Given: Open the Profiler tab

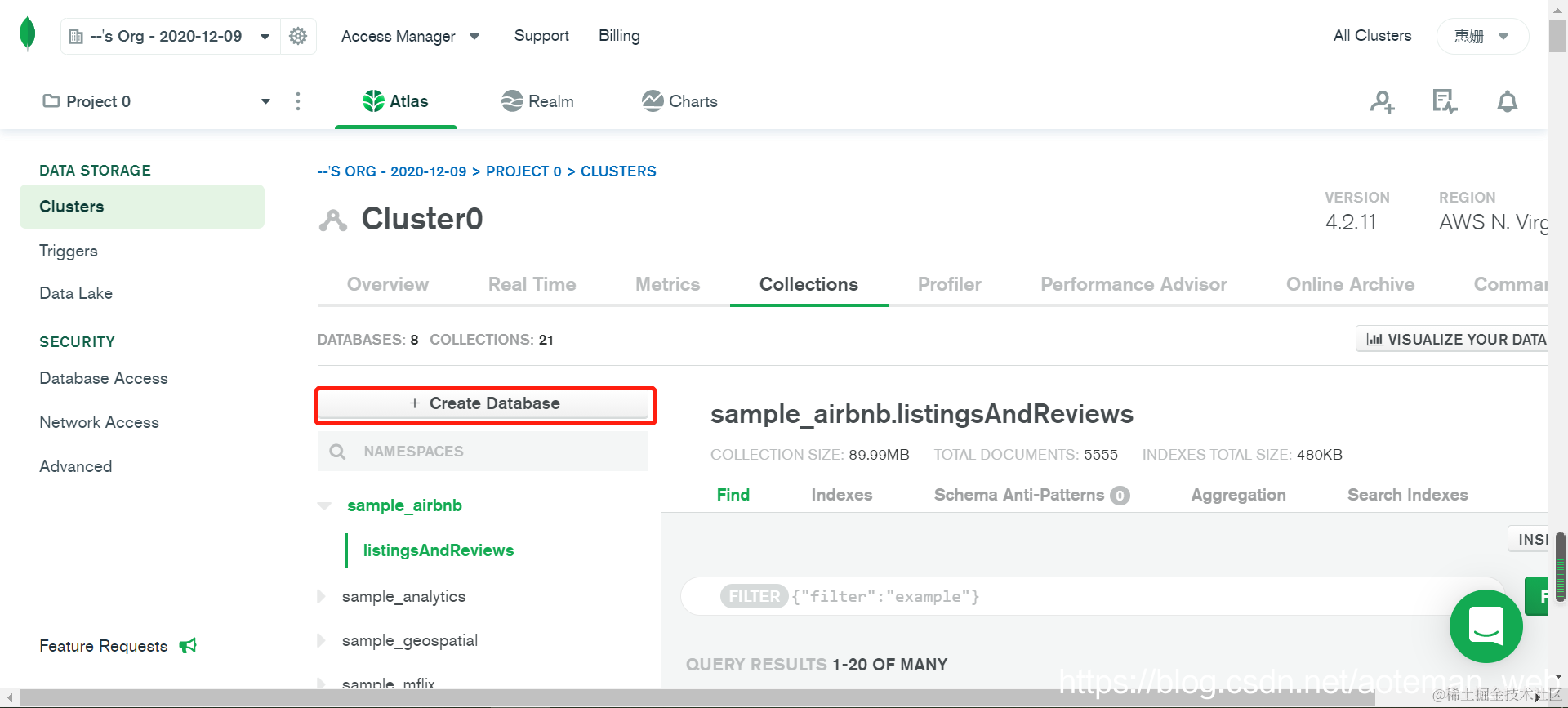Looking at the screenshot, I should coord(950,284).
